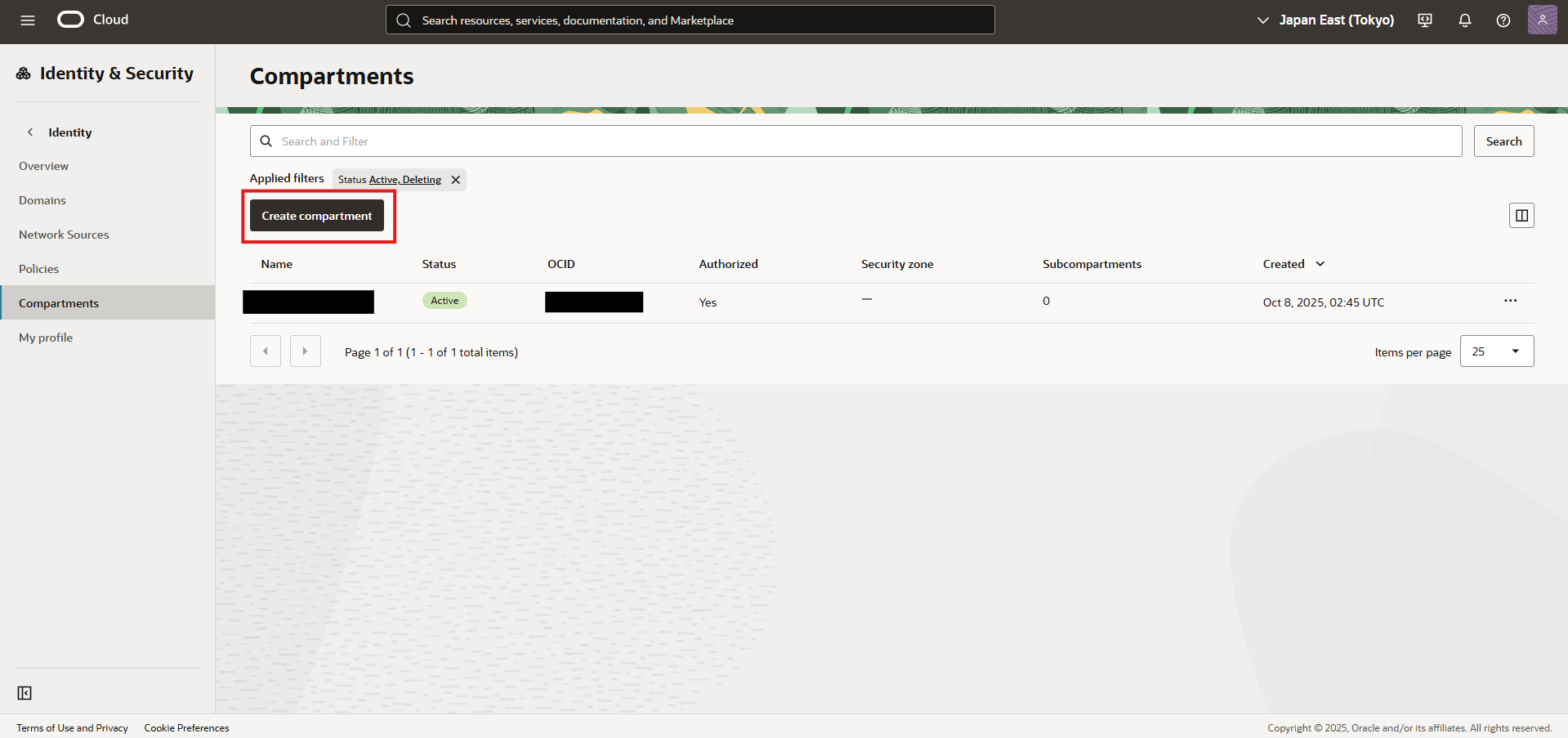Remove the Status Active, Deleting filter
Screen dimensions: 1568x738
click(456, 180)
